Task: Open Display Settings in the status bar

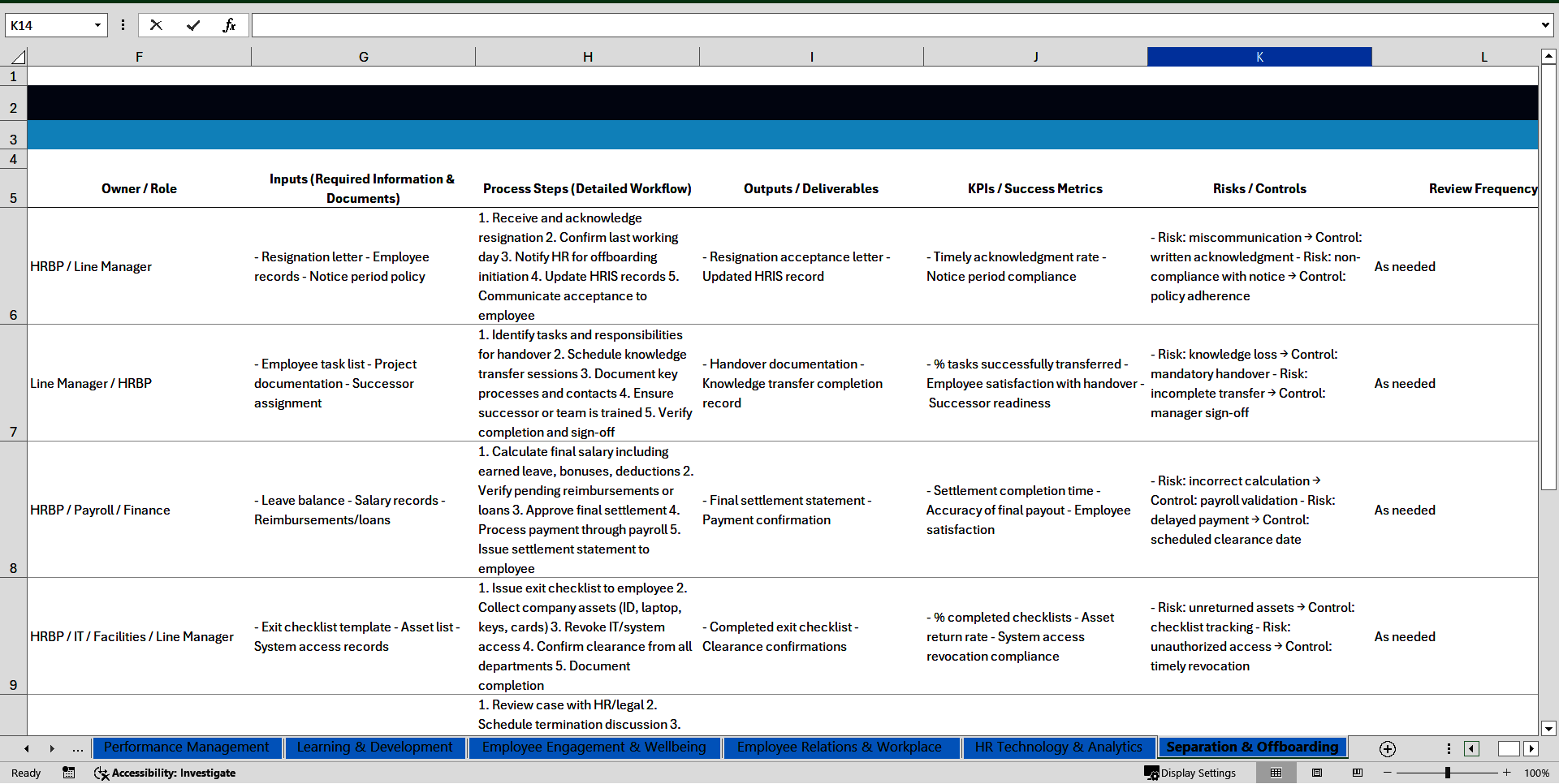Action: tap(1190, 773)
